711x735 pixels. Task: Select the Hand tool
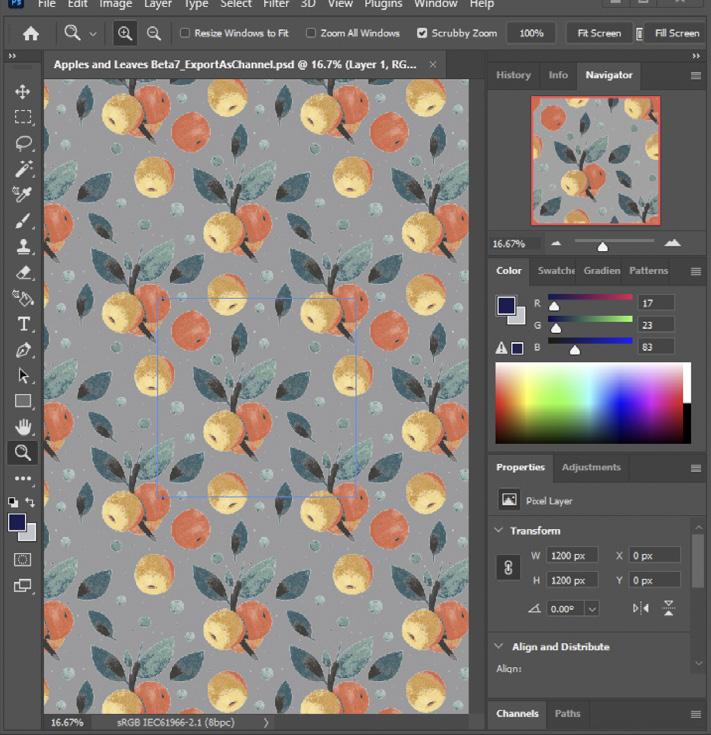click(x=23, y=427)
